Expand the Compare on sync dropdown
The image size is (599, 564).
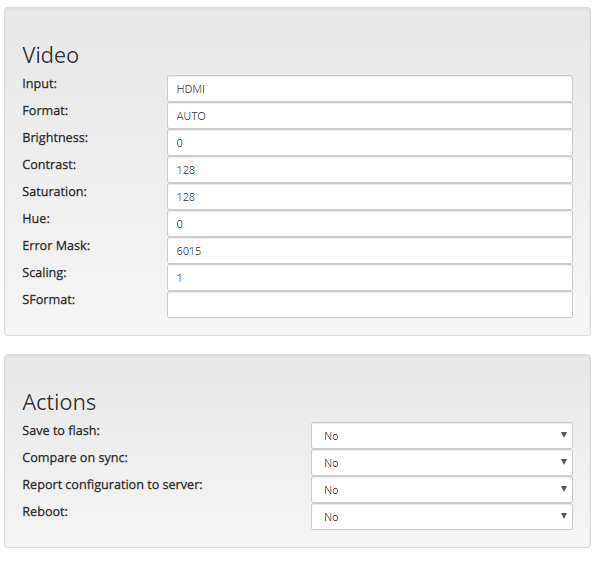pyautogui.click(x=442, y=463)
